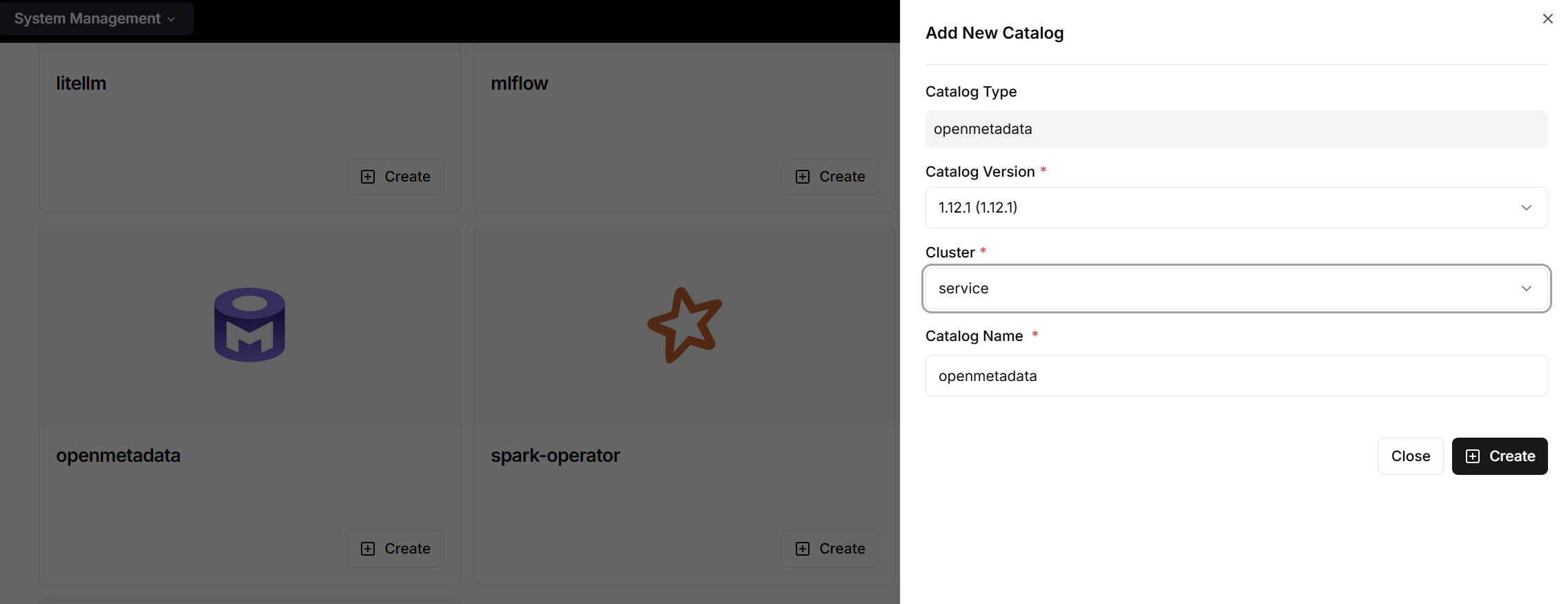1568x604 pixels.
Task: Select the mlflow card title
Action: coord(520,84)
